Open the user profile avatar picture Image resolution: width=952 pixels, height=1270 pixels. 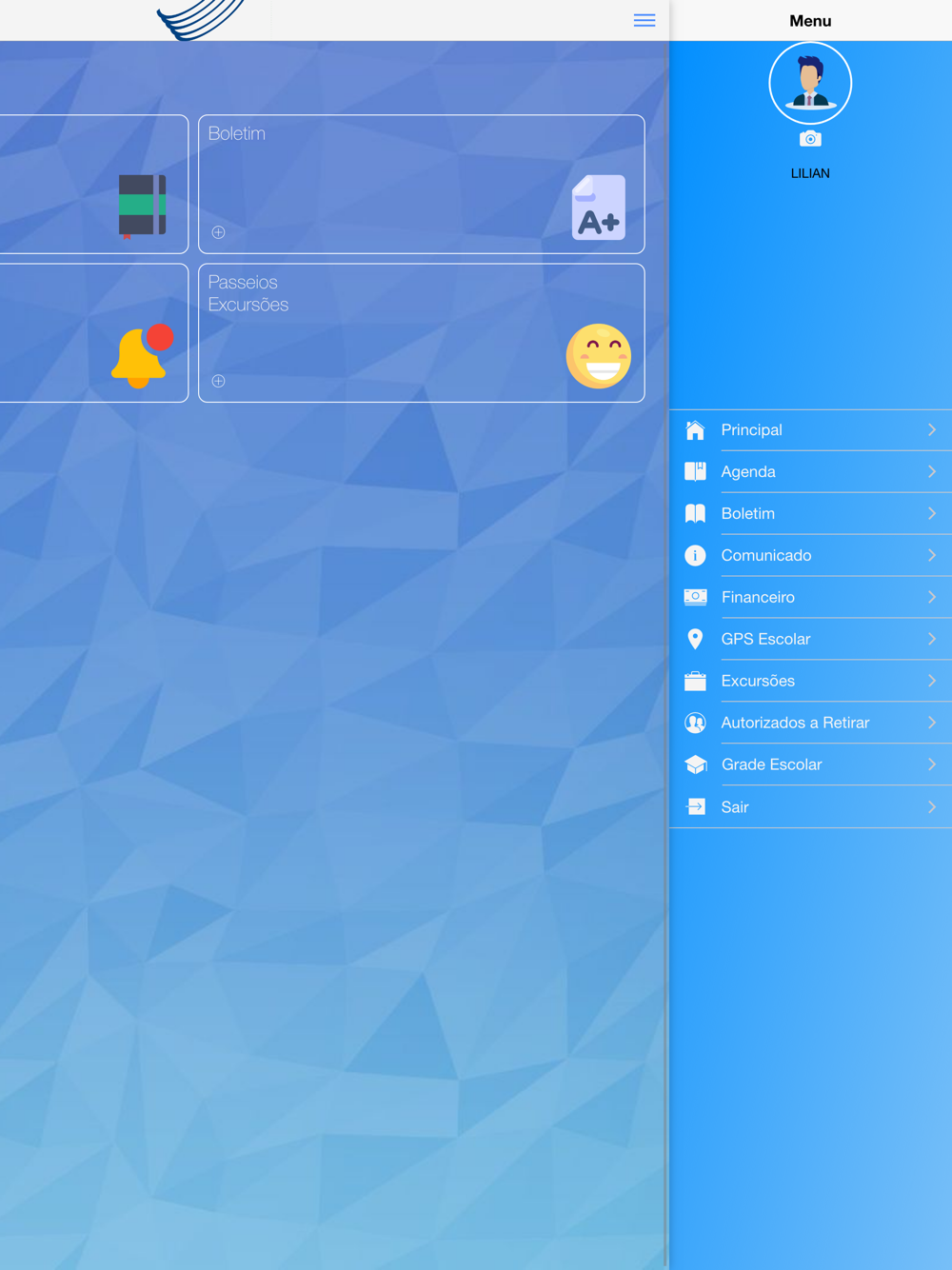pyautogui.click(x=810, y=83)
